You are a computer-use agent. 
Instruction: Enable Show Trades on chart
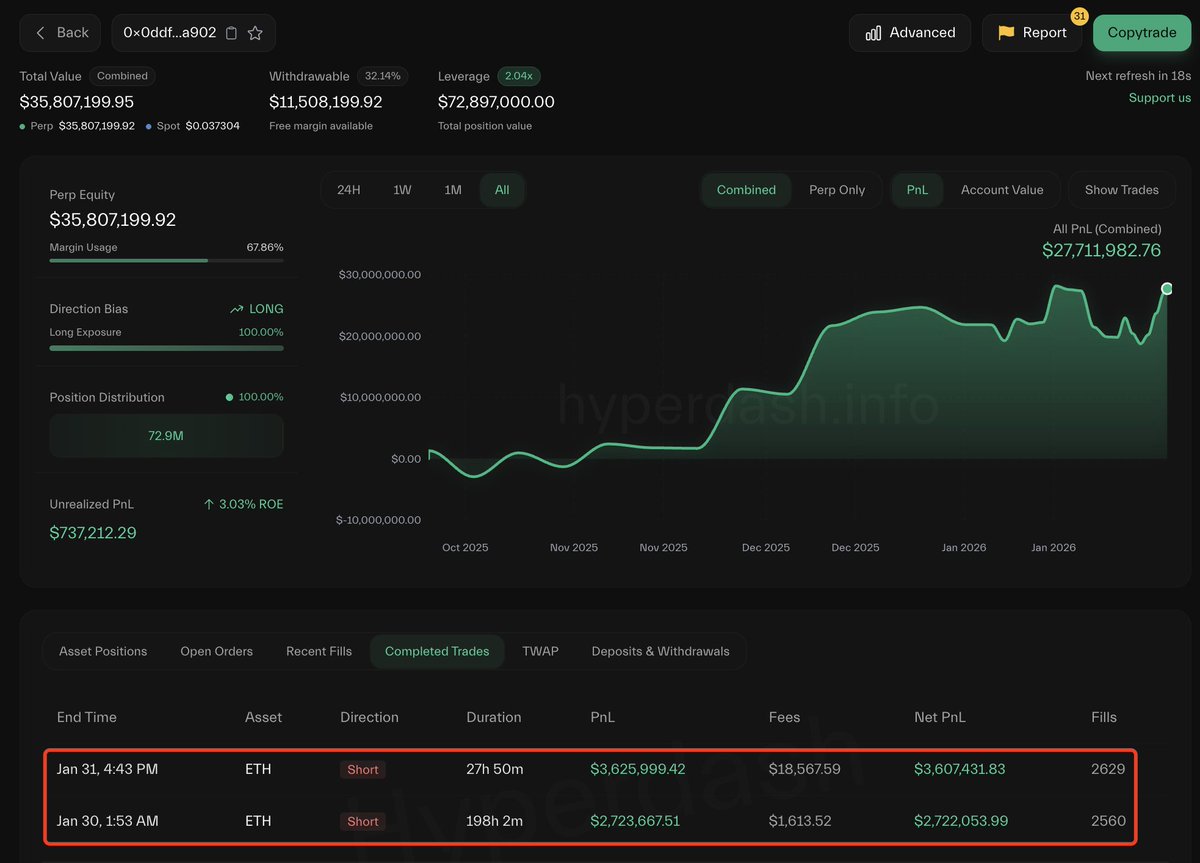1121,190
